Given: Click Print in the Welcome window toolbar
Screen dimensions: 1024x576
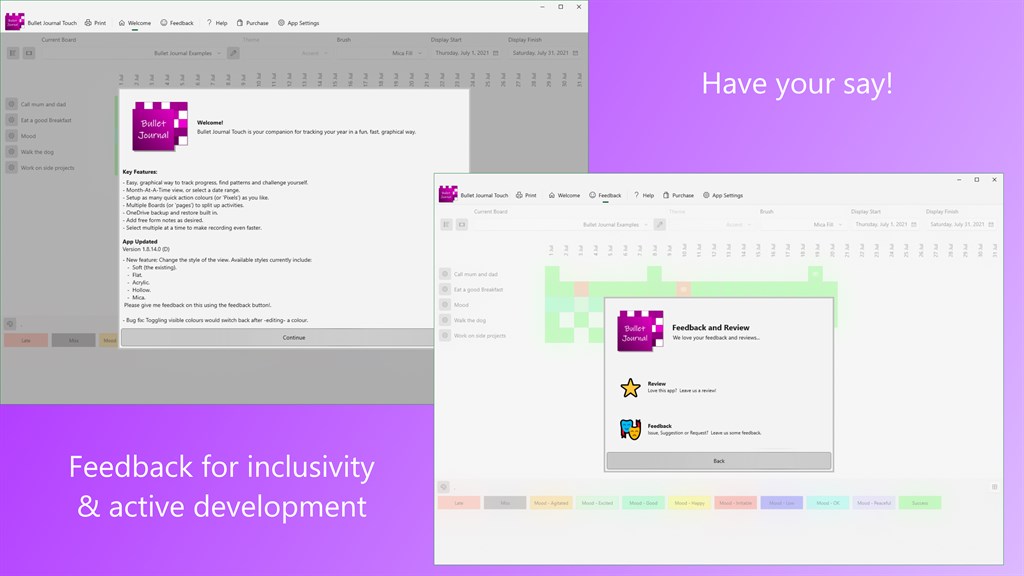Looking at the screenshot, I should click(95, 23).
